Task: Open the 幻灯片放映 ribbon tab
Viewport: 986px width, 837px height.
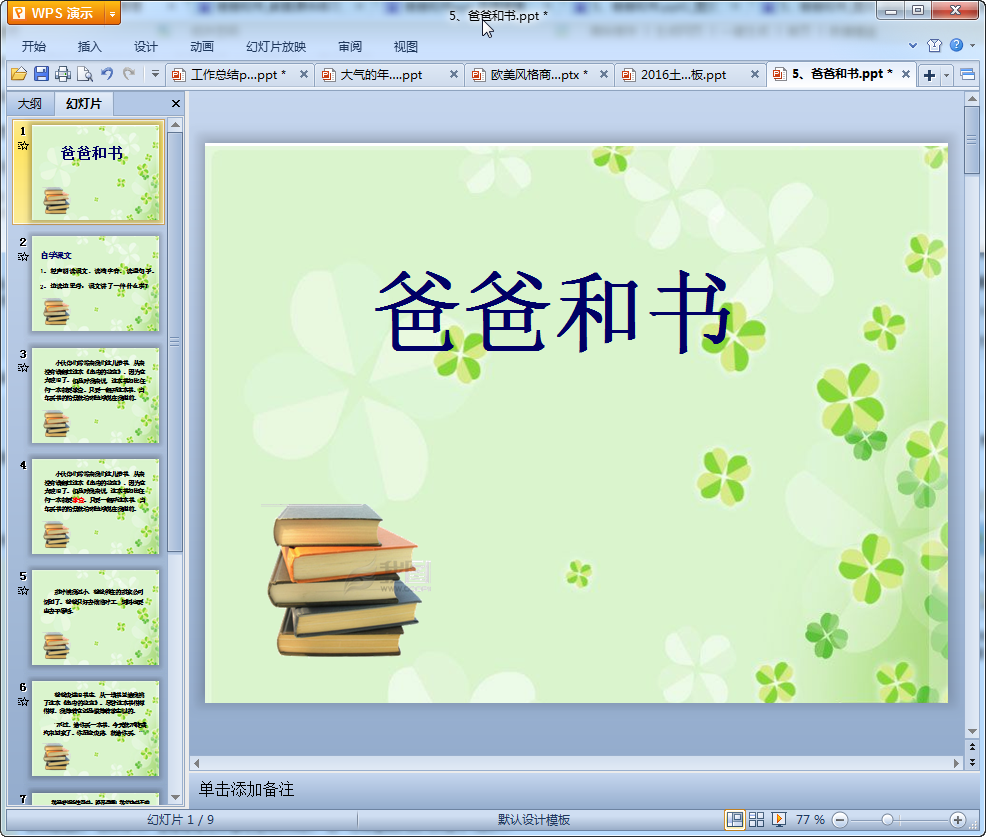Action: pyautogui.click(x=276, y=47)
